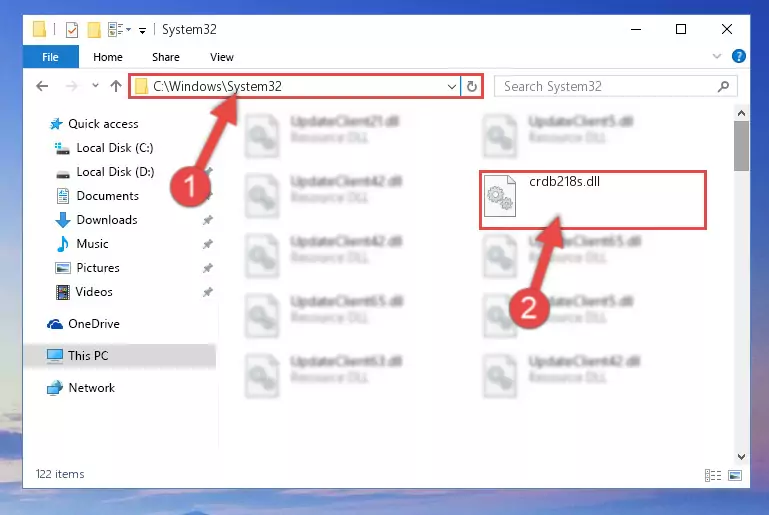769x515 pixels.
Task: Close the System32 window
Action: tap(727, 29)
